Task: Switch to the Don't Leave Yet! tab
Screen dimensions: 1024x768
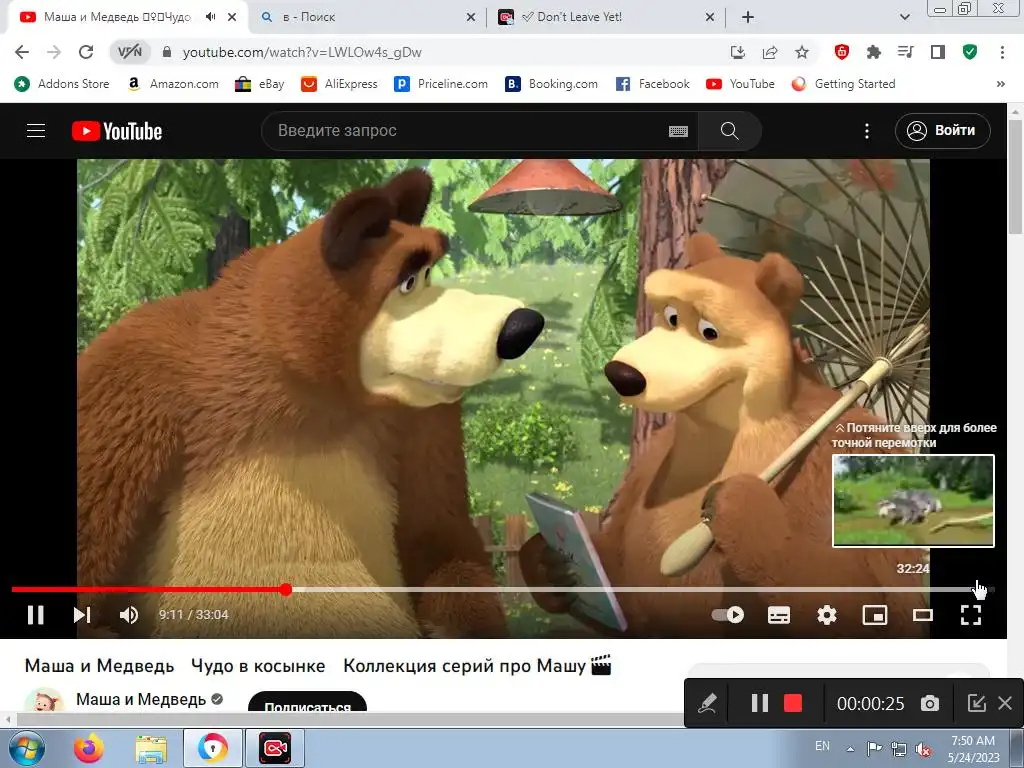Action: coord(605,17)
